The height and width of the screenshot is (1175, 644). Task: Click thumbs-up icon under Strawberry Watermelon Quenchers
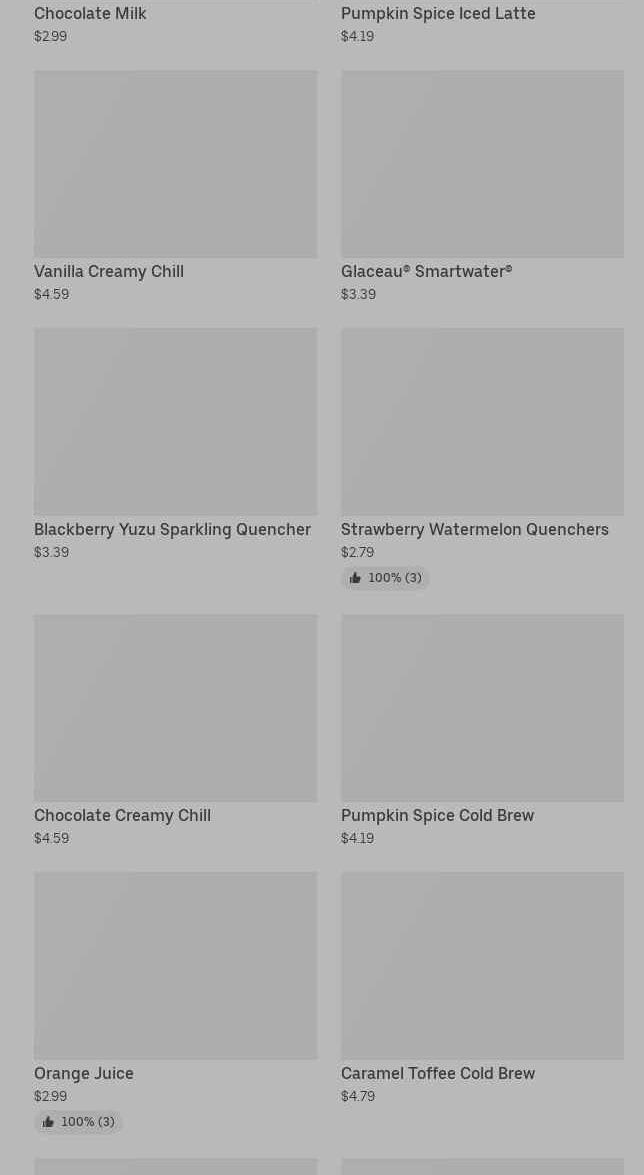click(x=355, y=578)
